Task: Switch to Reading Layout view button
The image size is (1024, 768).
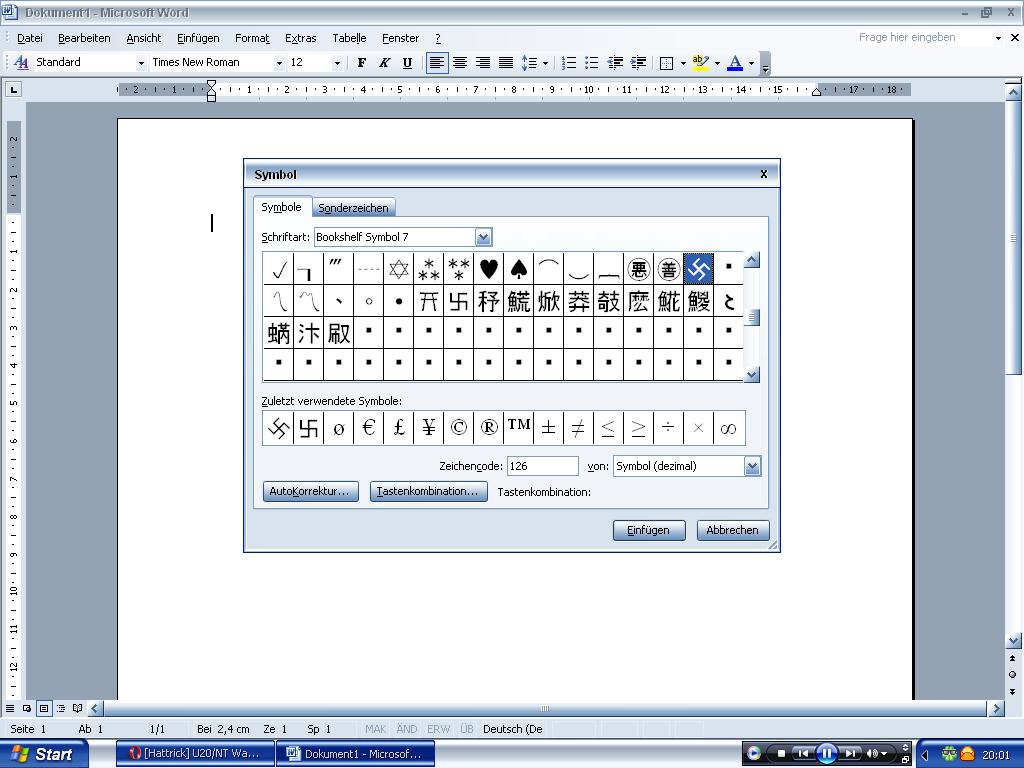Action: coord(78,709)
